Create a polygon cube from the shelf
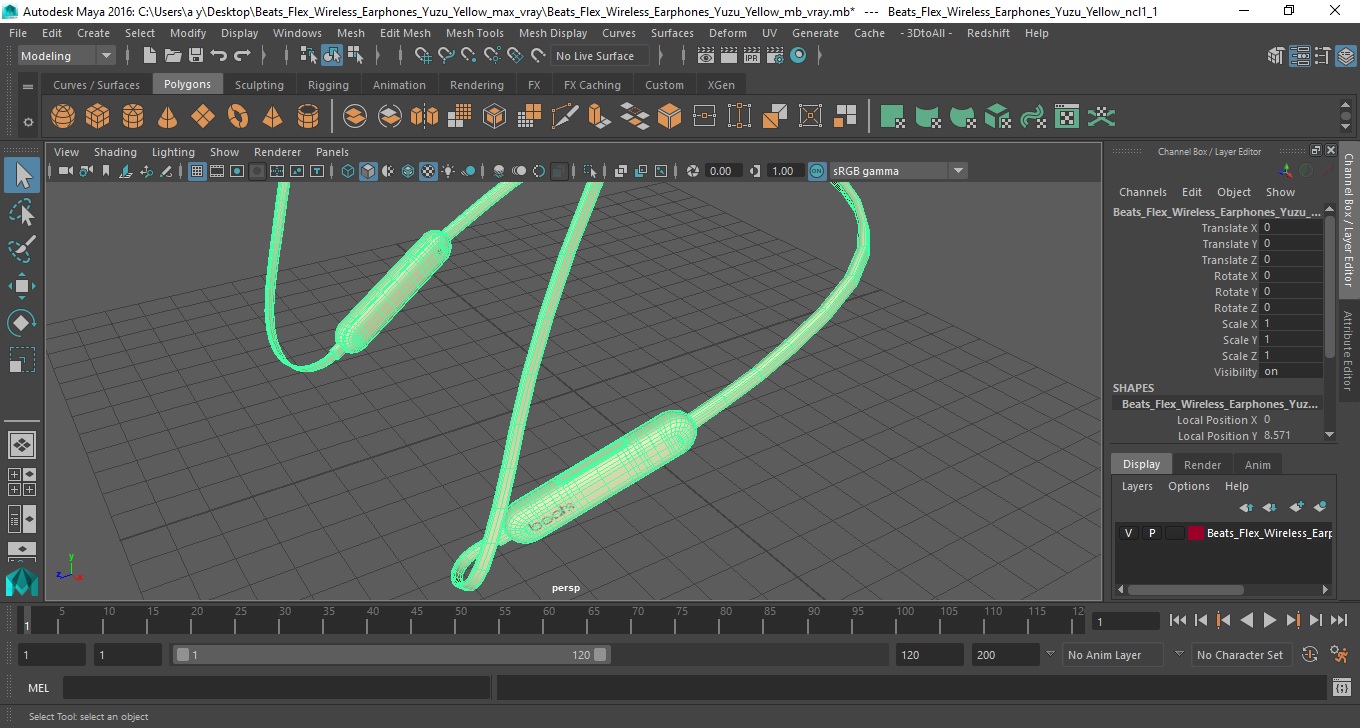Image resolution: width=1360 pixels, height=728 pixels. [97, 117]
